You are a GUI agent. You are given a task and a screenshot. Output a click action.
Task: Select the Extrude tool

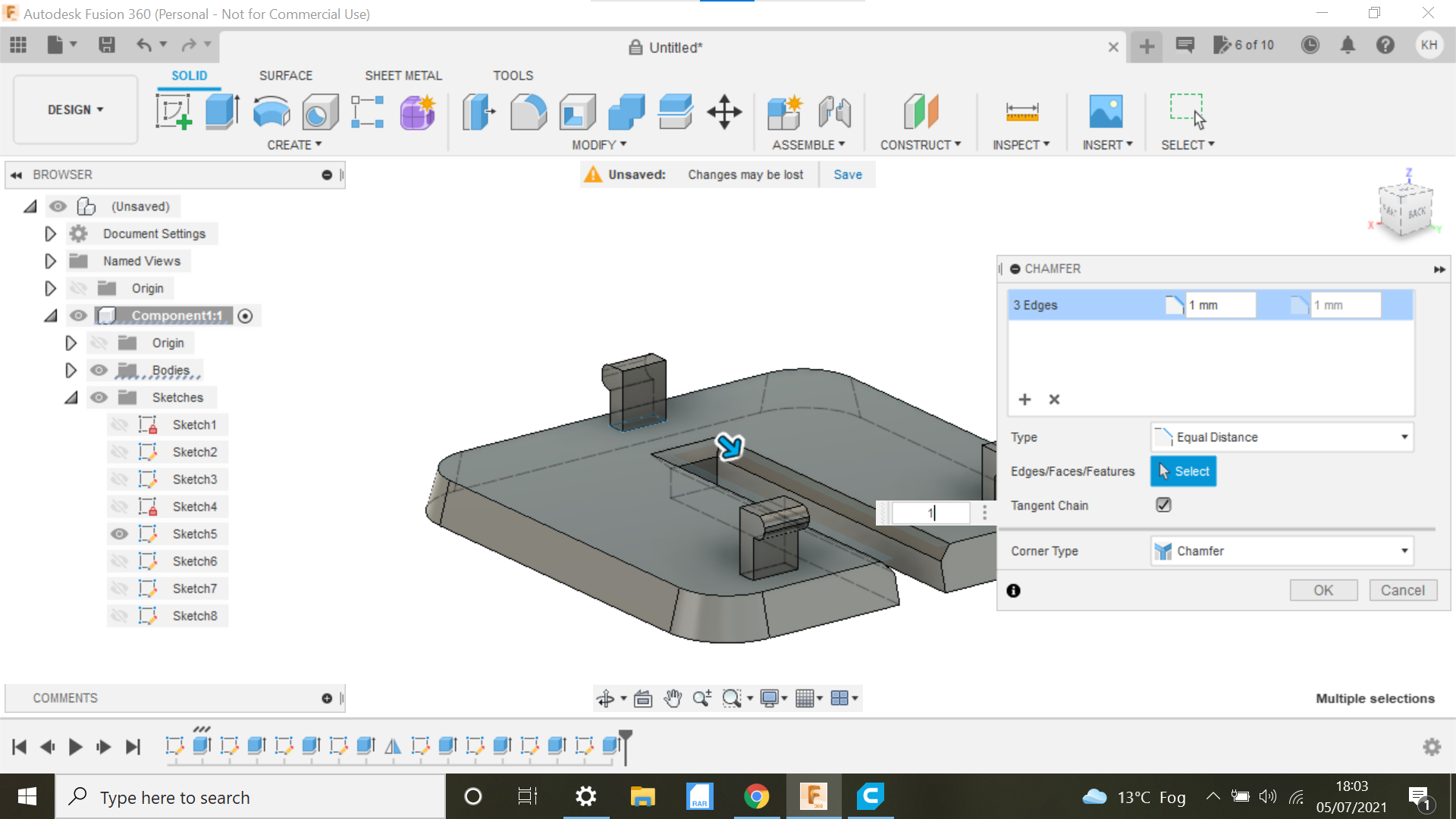(221, 111)
